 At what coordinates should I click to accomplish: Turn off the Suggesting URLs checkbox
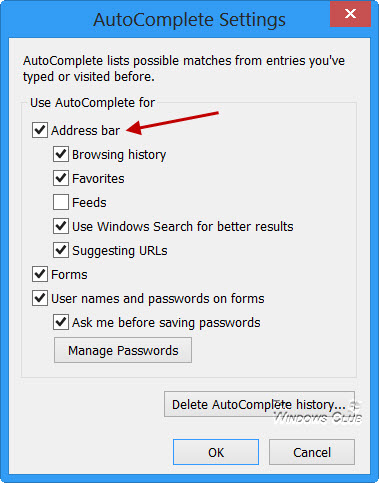pyautogui.click(x=61, y=250)
